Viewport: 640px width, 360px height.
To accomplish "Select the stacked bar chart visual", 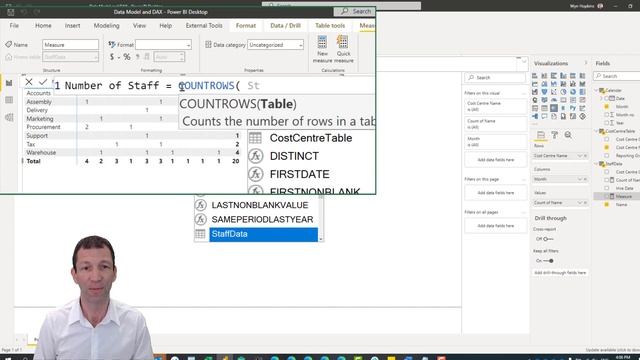I will 535,76.
